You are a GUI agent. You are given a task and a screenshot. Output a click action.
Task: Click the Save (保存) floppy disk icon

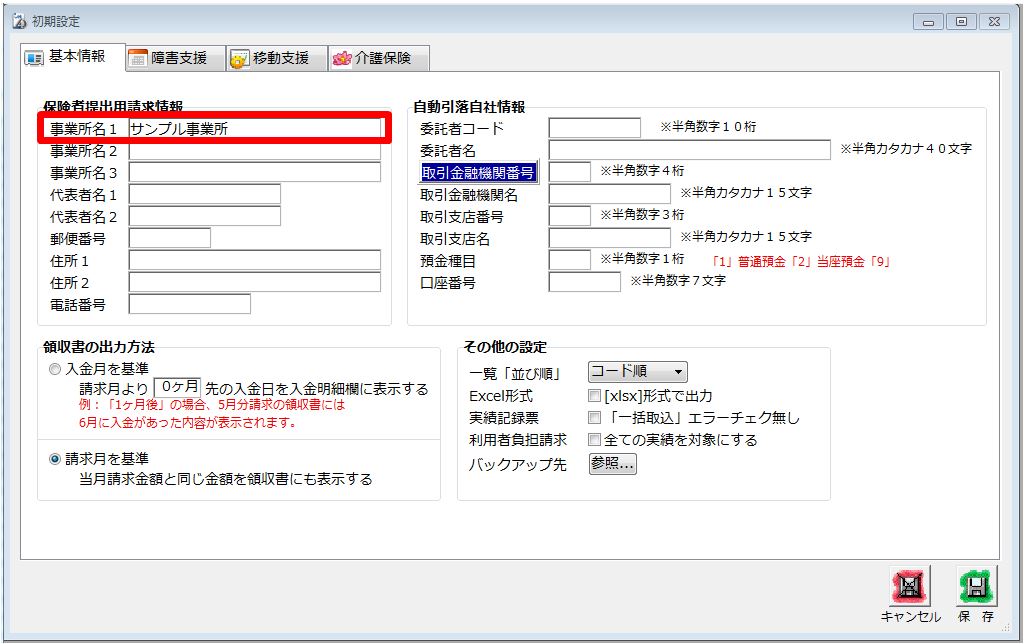975,586
